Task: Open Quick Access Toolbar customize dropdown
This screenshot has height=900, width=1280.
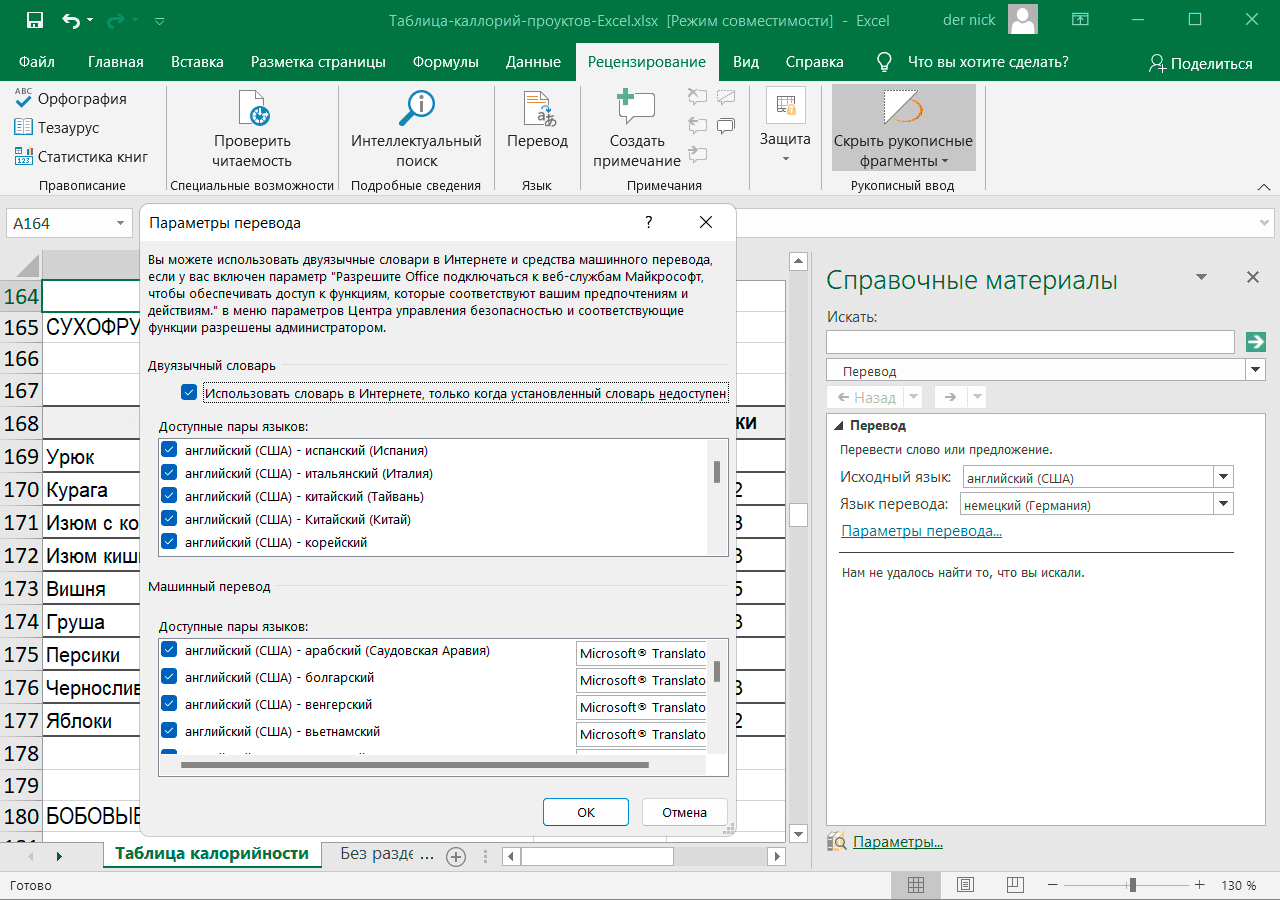Action: pyautogui.click(x=161, y=20)
